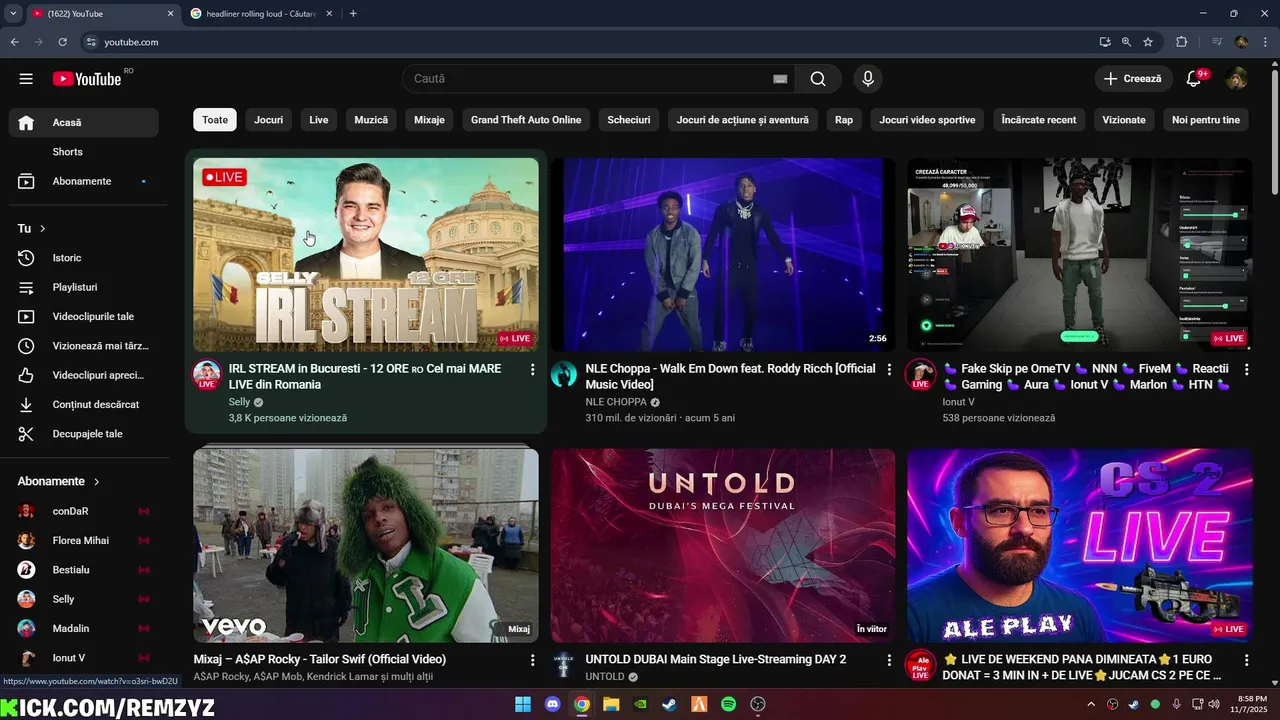The height and width of the screenshot is (720, 1280).
Task: Open more options for A$AP Rocky mix
Action: [532, 660]
